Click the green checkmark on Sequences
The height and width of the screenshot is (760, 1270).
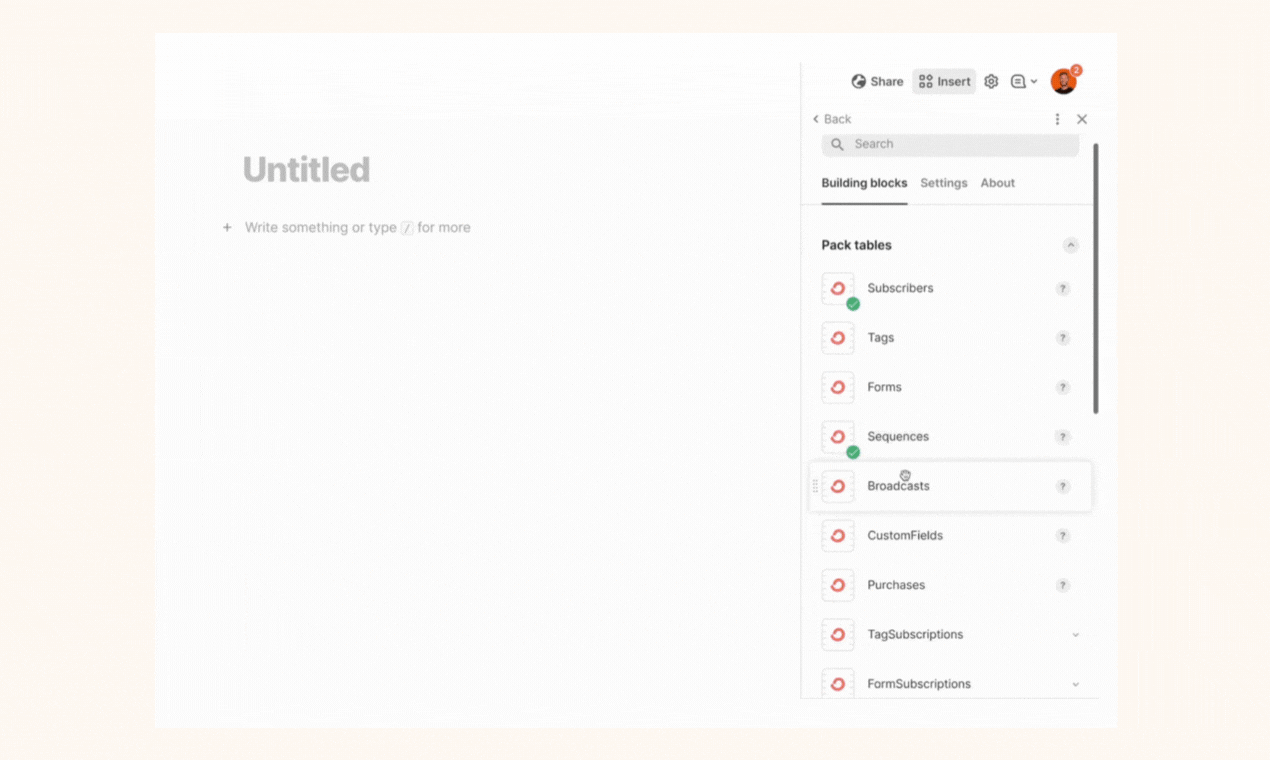(852, 452)
